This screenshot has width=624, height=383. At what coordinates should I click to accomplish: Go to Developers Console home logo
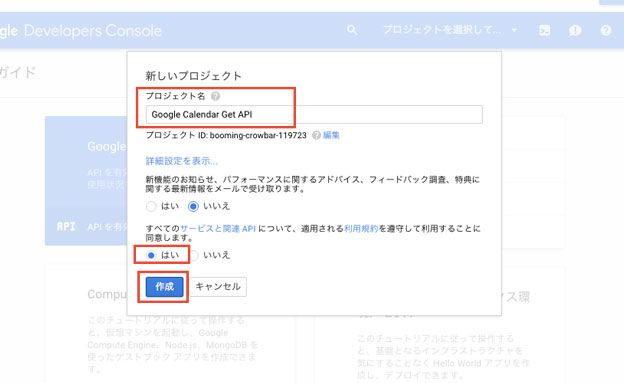81,31
